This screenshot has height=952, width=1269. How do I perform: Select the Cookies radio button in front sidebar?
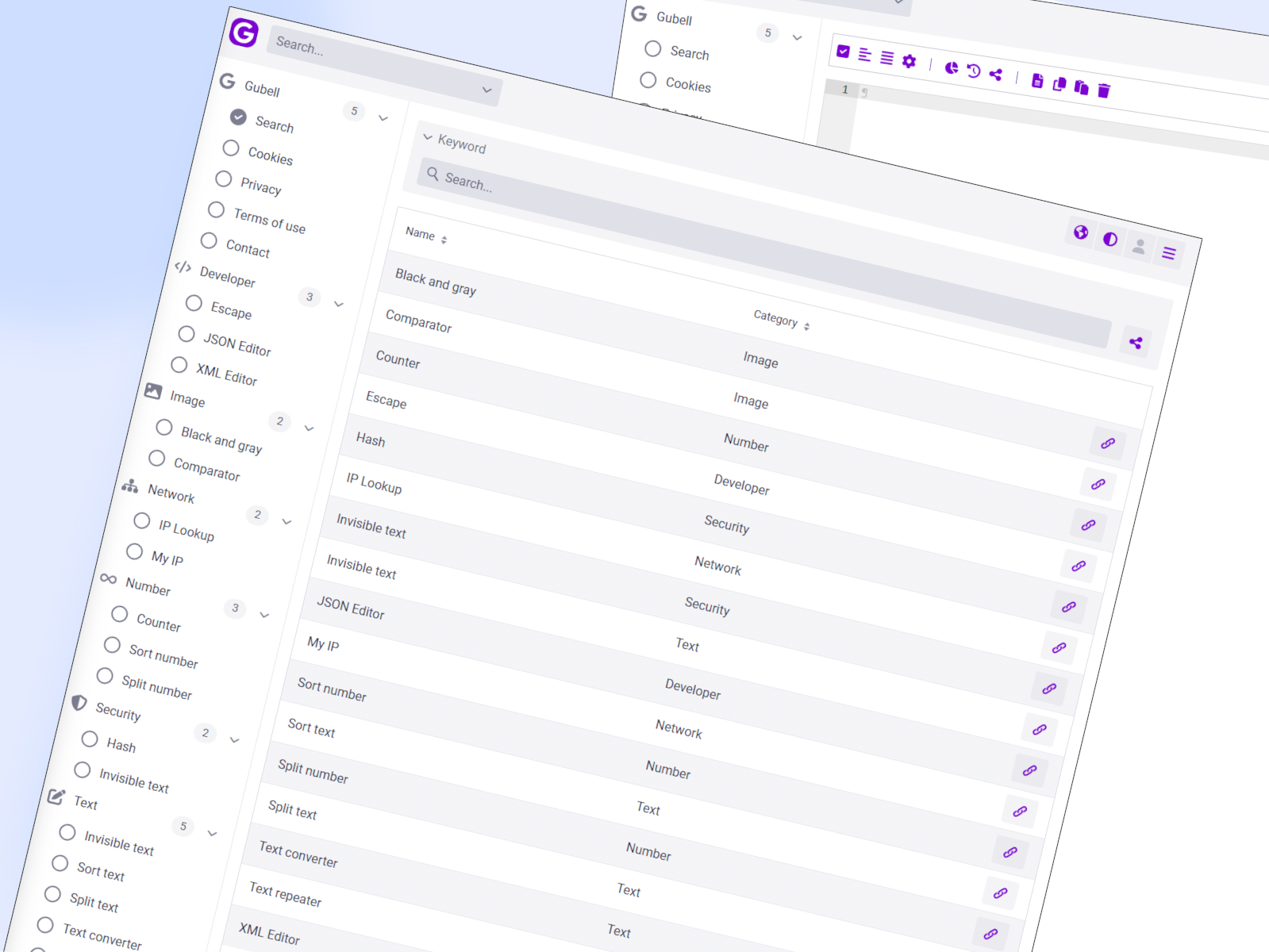[231, 148]
